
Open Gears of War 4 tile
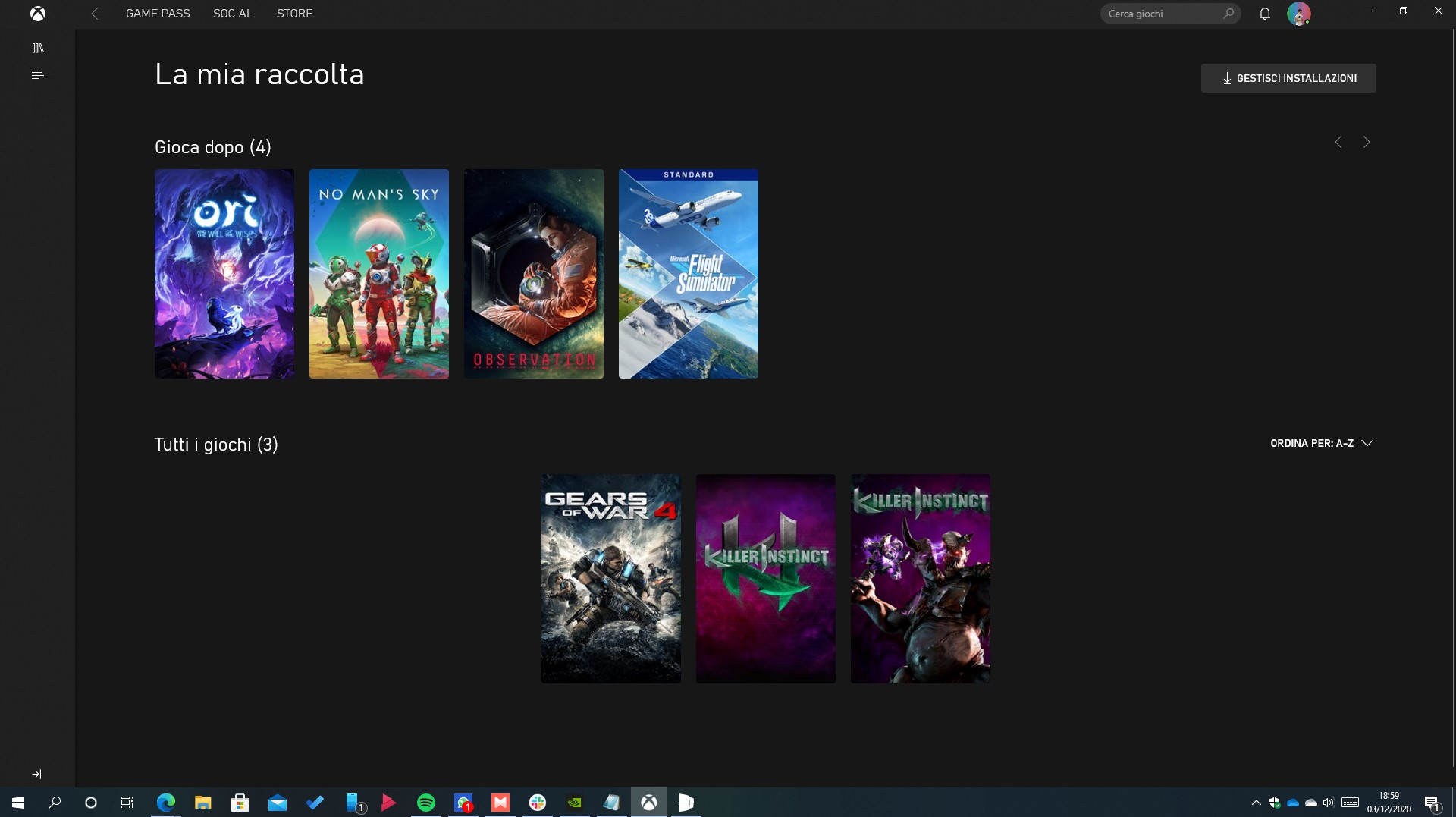click(611, 579)
